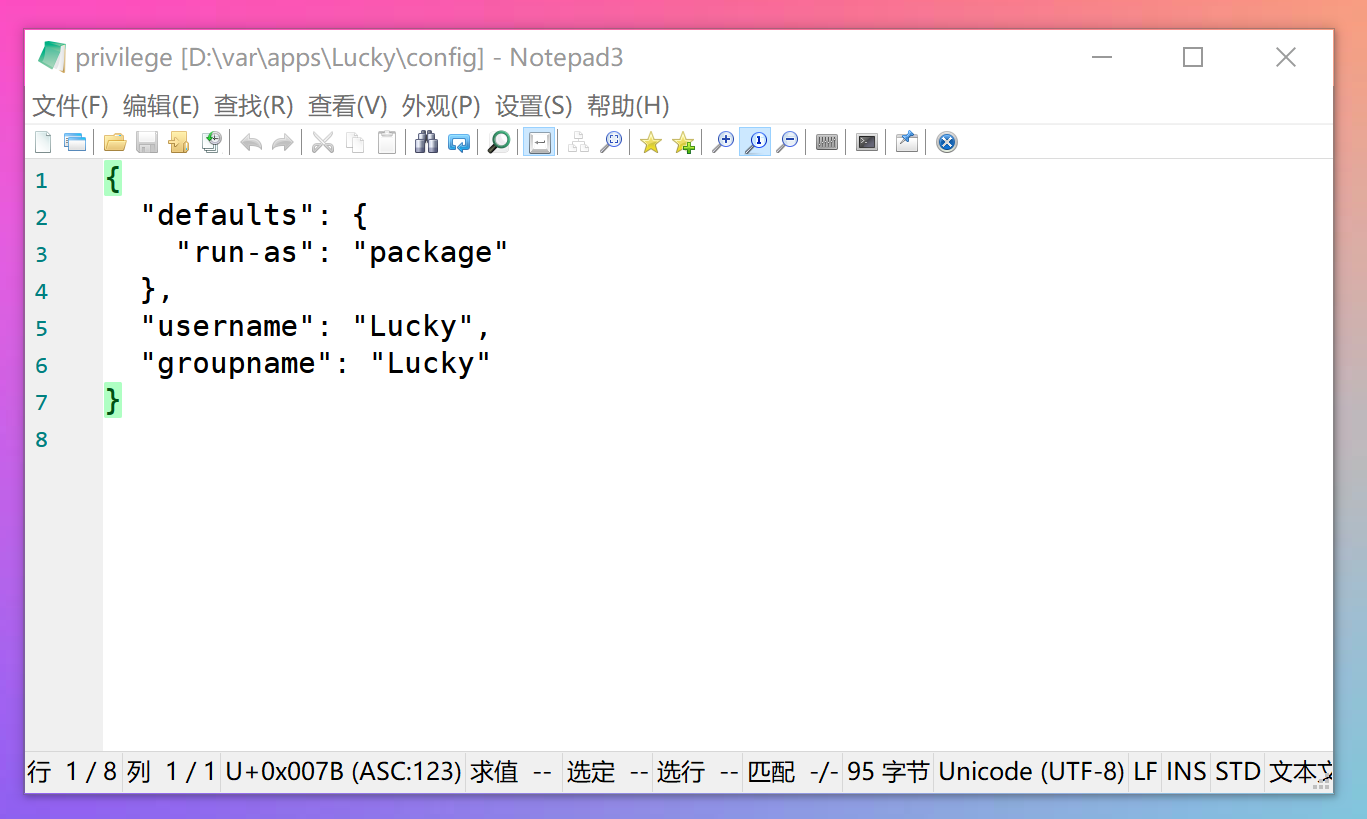Screen dimensions: 1367x819
Task: Open a file with the folder icon
Action: (114, 142)
